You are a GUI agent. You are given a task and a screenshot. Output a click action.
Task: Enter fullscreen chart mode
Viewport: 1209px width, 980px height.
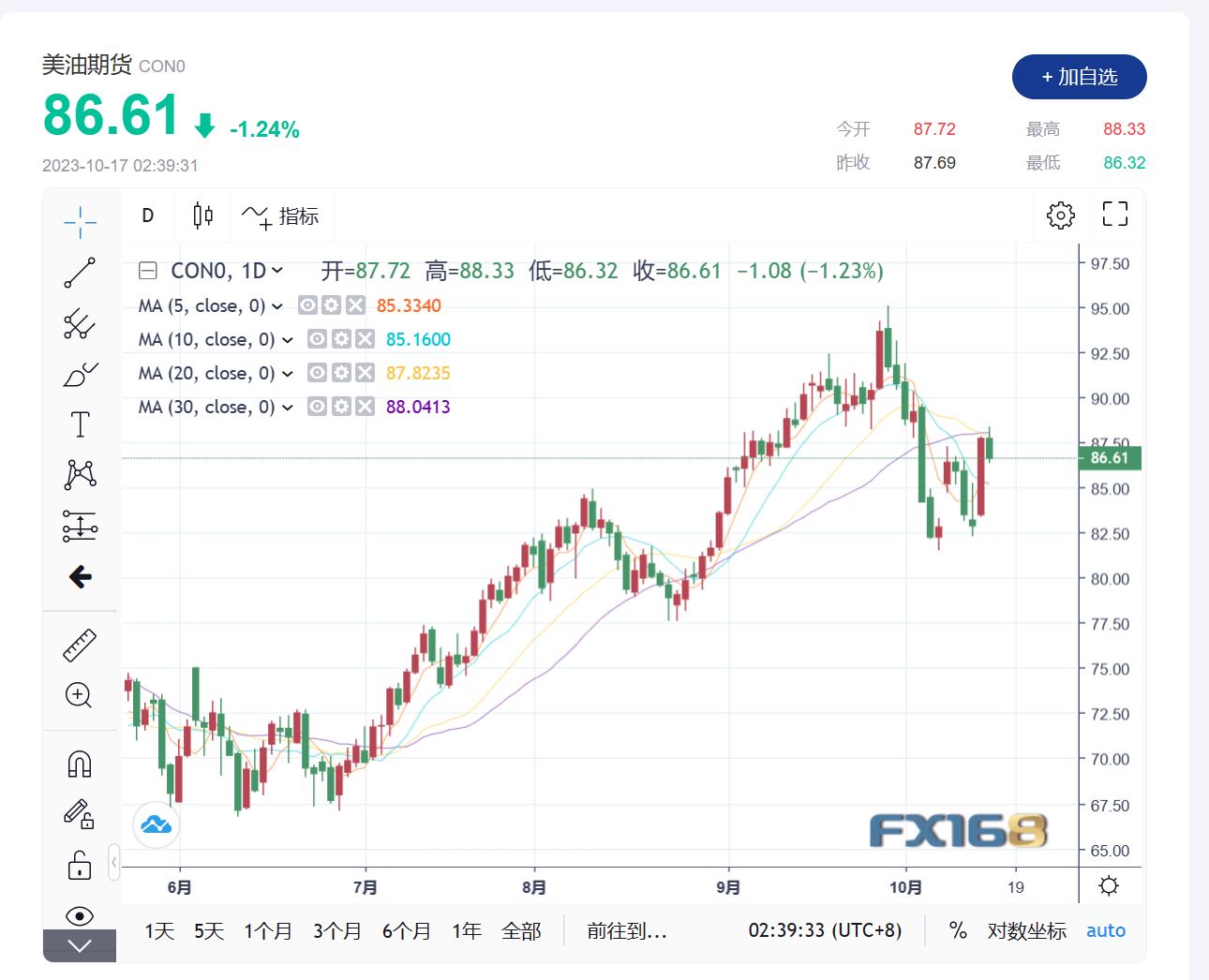click(1114, 215)
